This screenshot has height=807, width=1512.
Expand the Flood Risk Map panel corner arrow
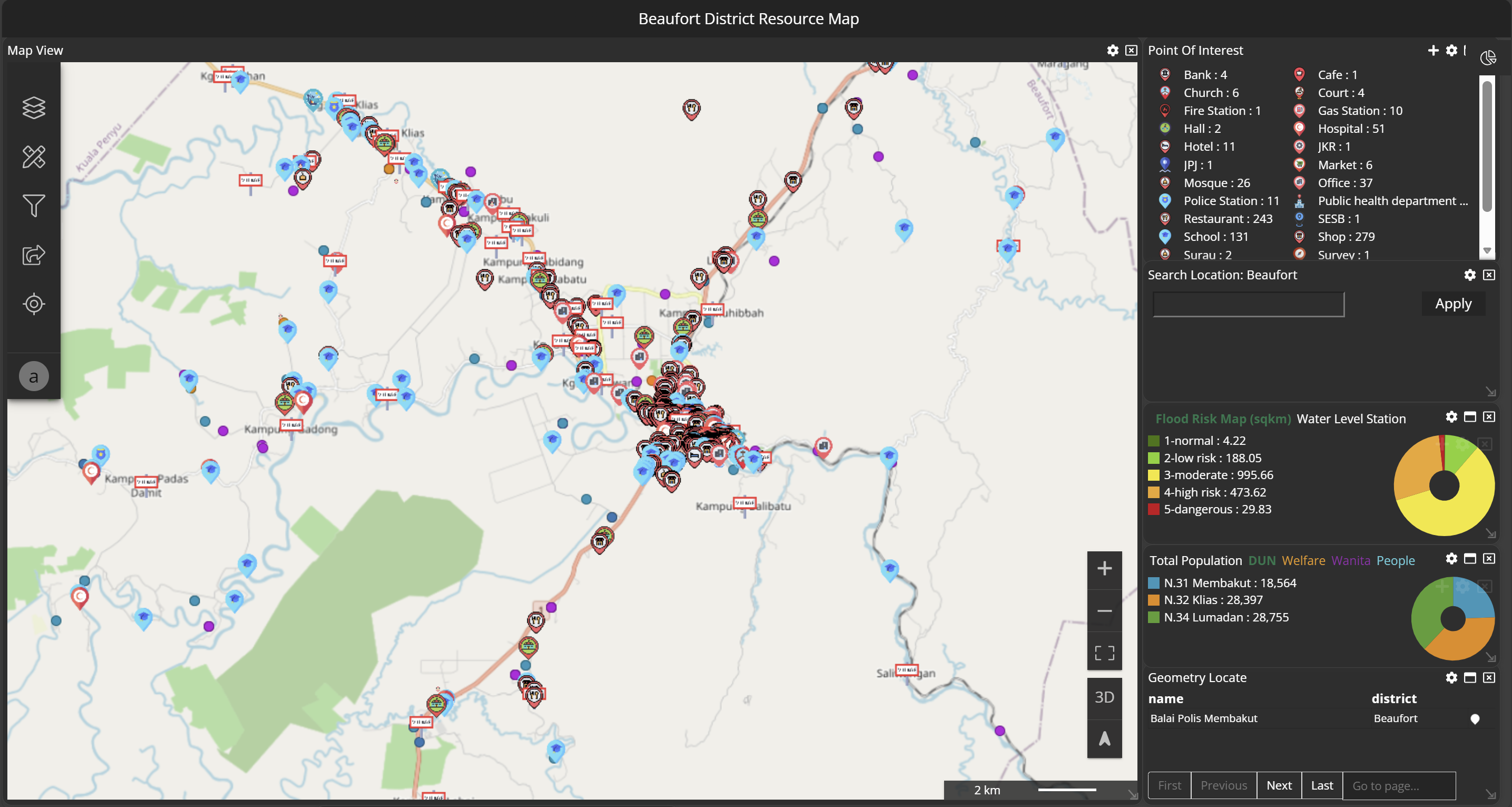1491,534
